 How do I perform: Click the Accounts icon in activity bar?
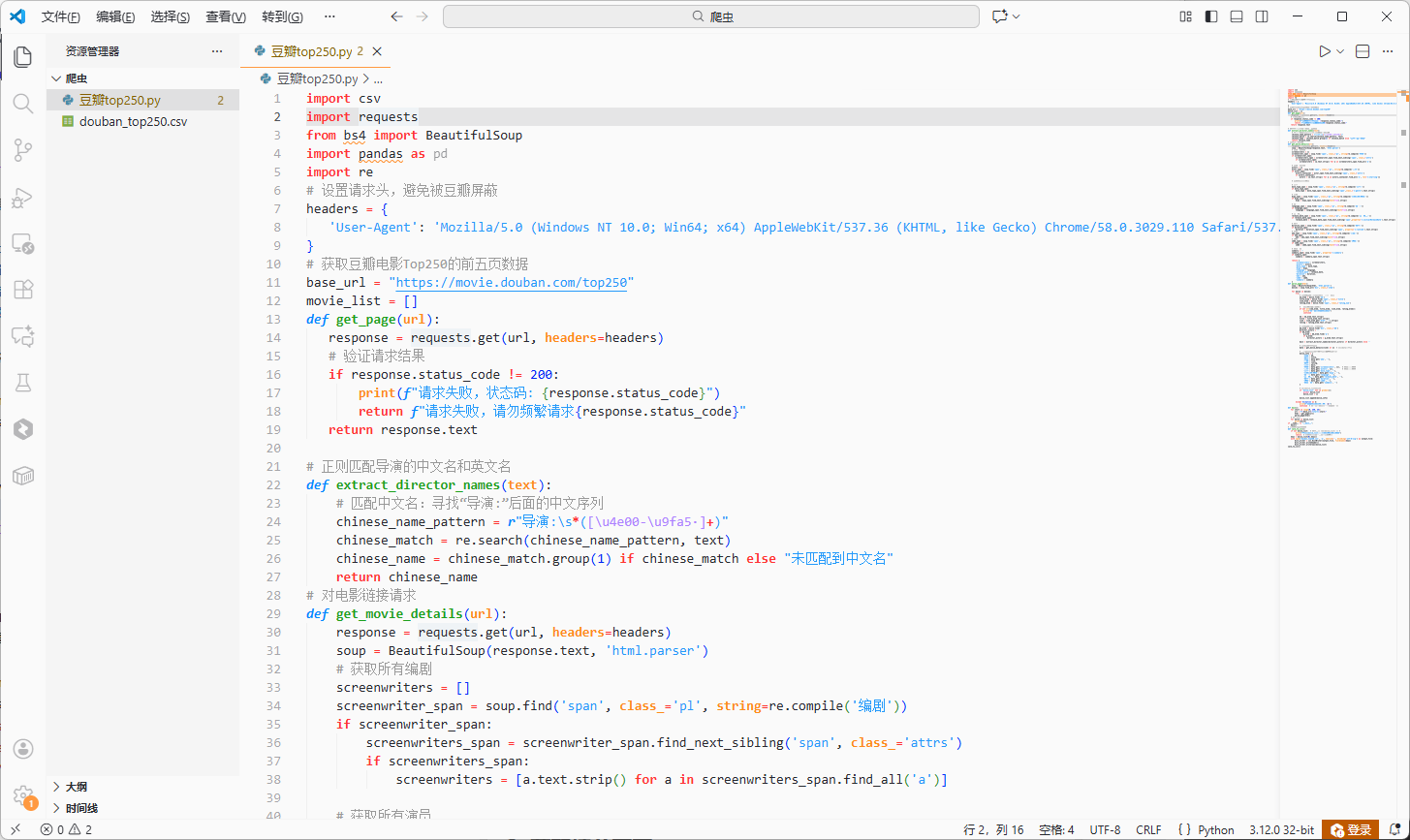coord(22,749)
